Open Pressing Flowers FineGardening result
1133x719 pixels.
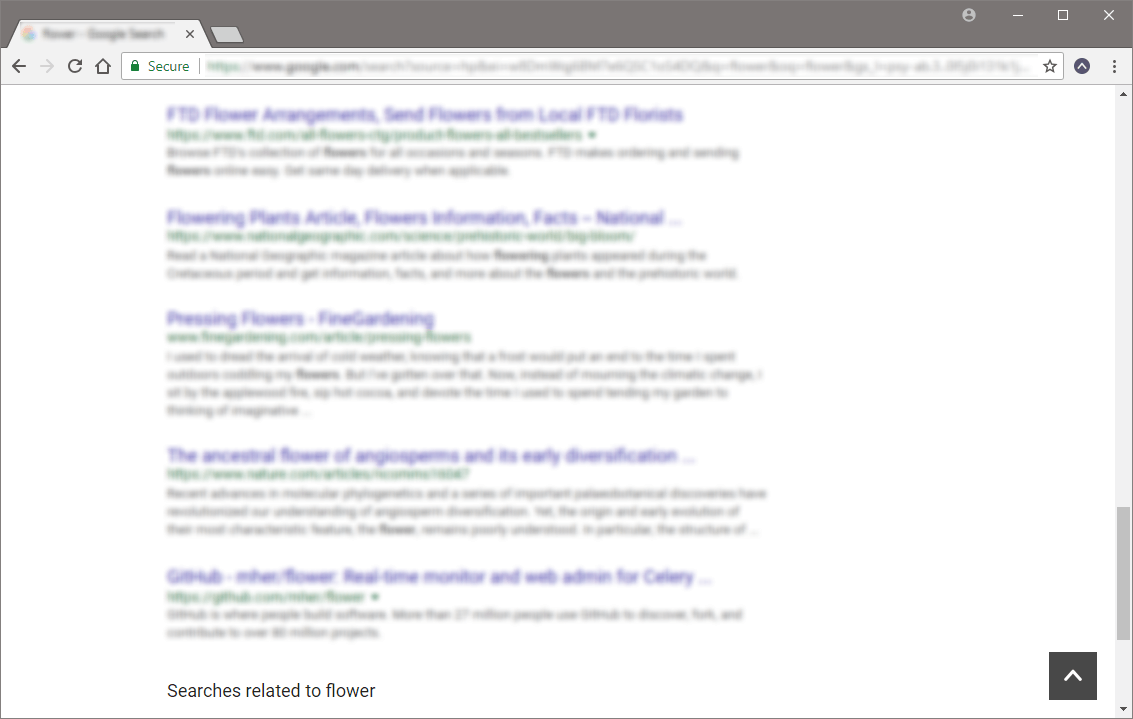[301, 319]
